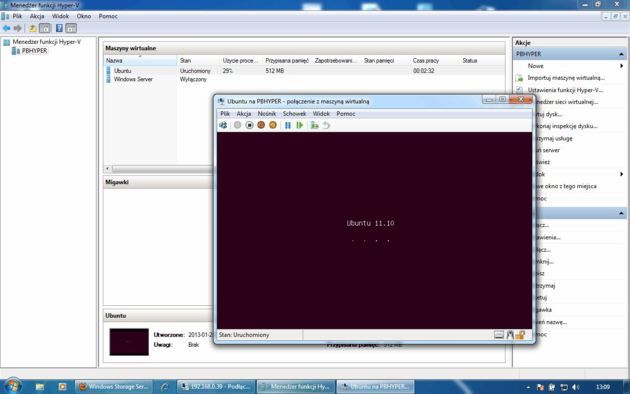Screen dimensions: 630x394
Task: Open Windows Explorer from the taskbar
Action: click(40, 387)
